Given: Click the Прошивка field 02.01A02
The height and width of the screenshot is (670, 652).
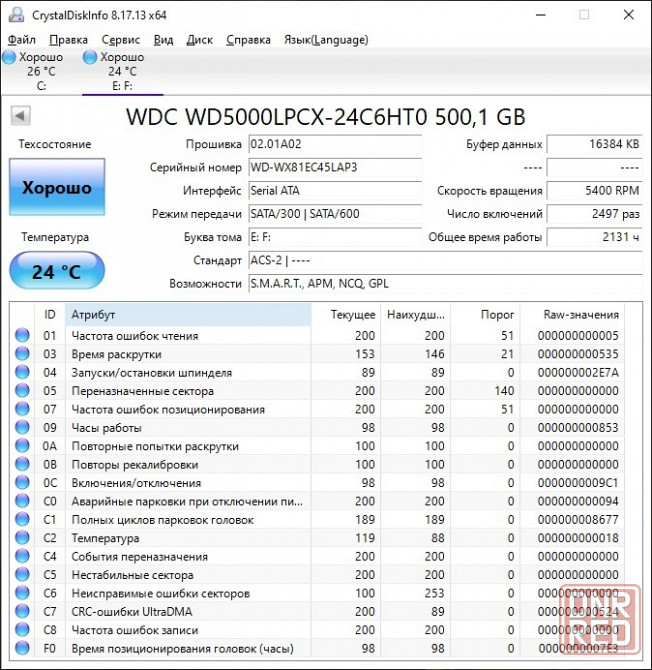Looking at the screenshot, I should tap(335, 144).
